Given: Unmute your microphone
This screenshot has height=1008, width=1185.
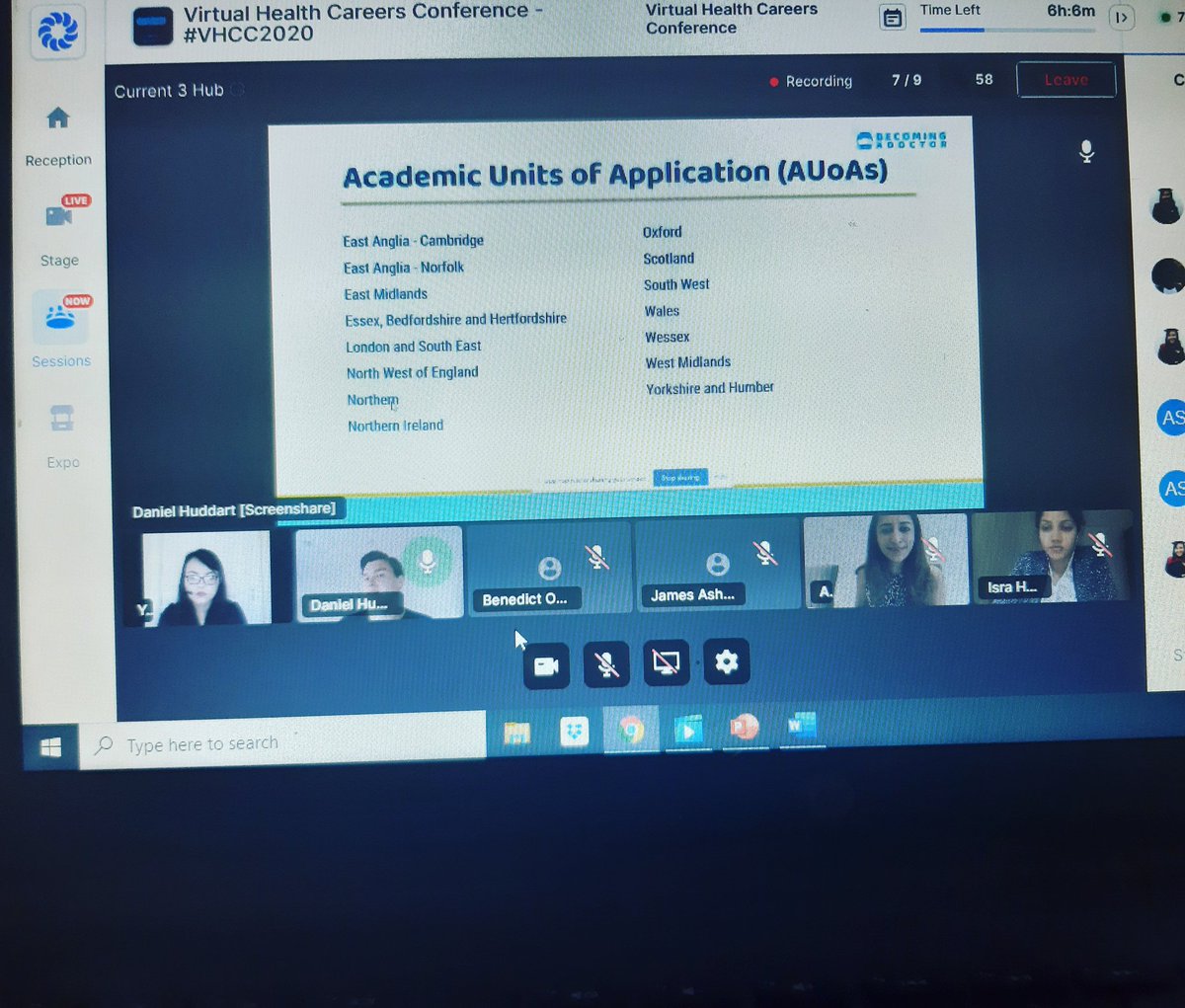Looking at the screenshot, I should [x=606, y=663].
